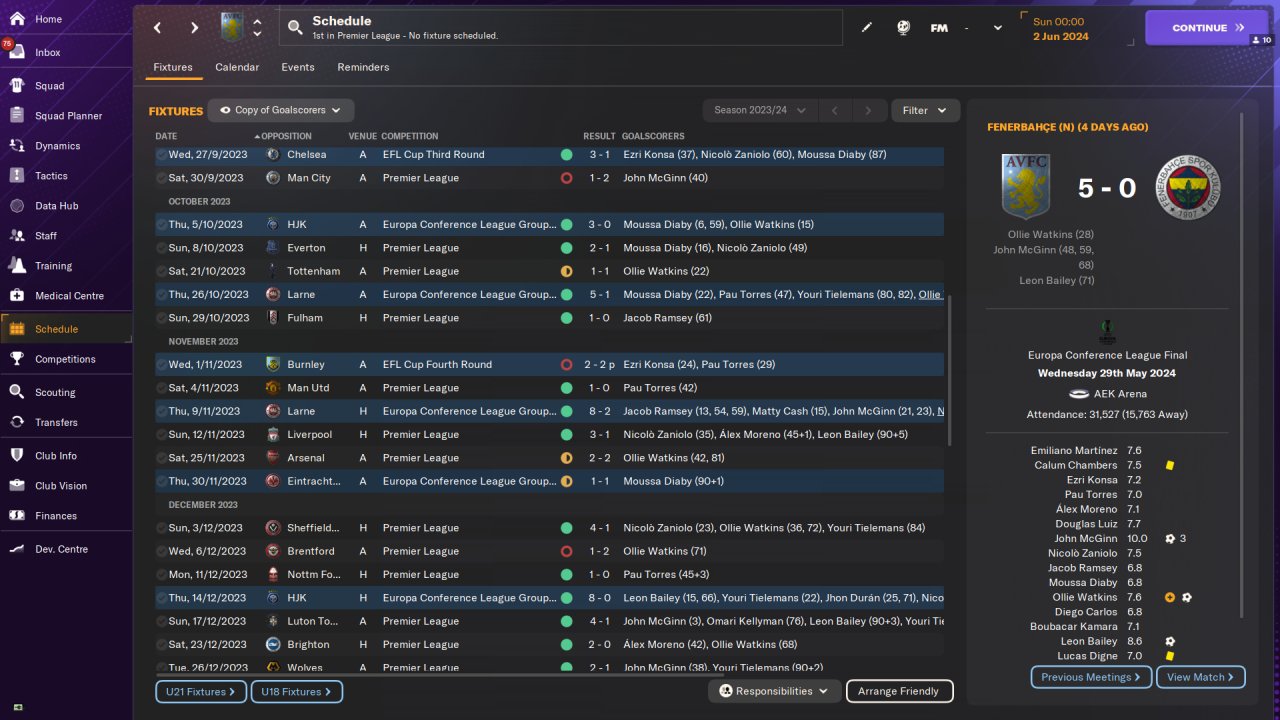Image resolution: width=1280 pixels, height=720 pixels.
Task: Click the back navigation arrow
Action: click(158, 28)
